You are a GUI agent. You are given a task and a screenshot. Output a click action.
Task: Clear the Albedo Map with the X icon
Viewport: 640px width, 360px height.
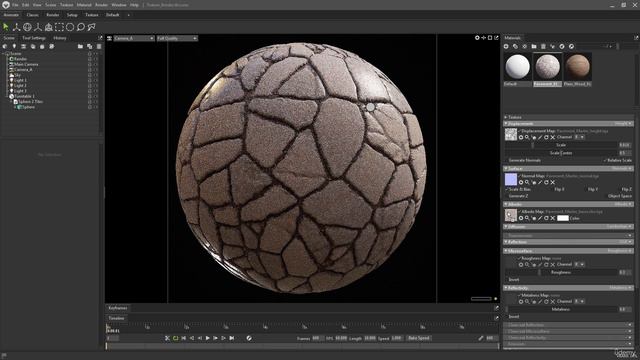[553, 218]
